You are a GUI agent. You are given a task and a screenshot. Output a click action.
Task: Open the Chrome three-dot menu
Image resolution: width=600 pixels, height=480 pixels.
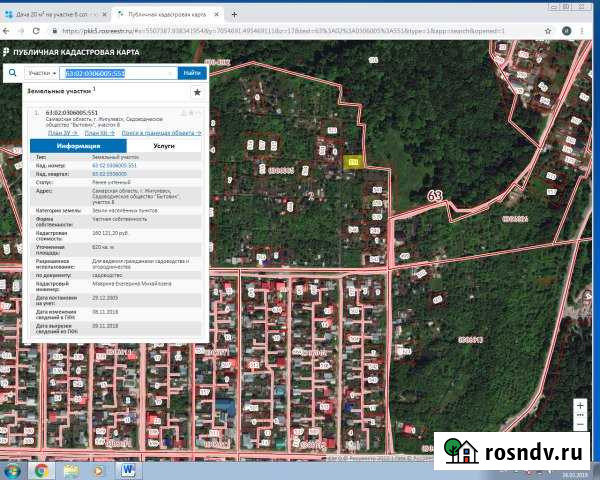pos(590,31)
